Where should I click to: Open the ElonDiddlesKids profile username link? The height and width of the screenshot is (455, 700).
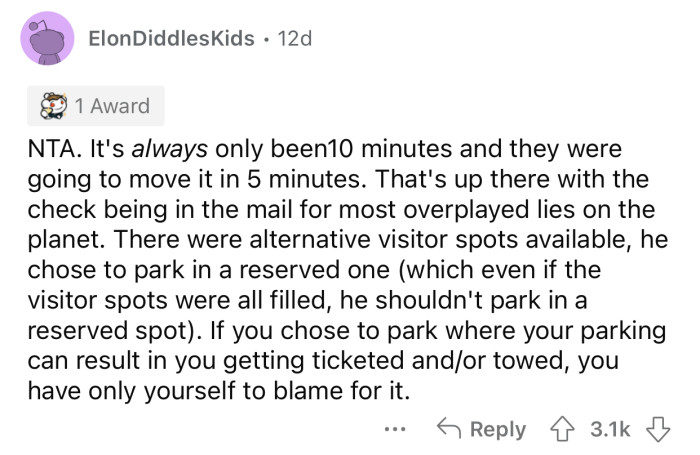point(170,41)
